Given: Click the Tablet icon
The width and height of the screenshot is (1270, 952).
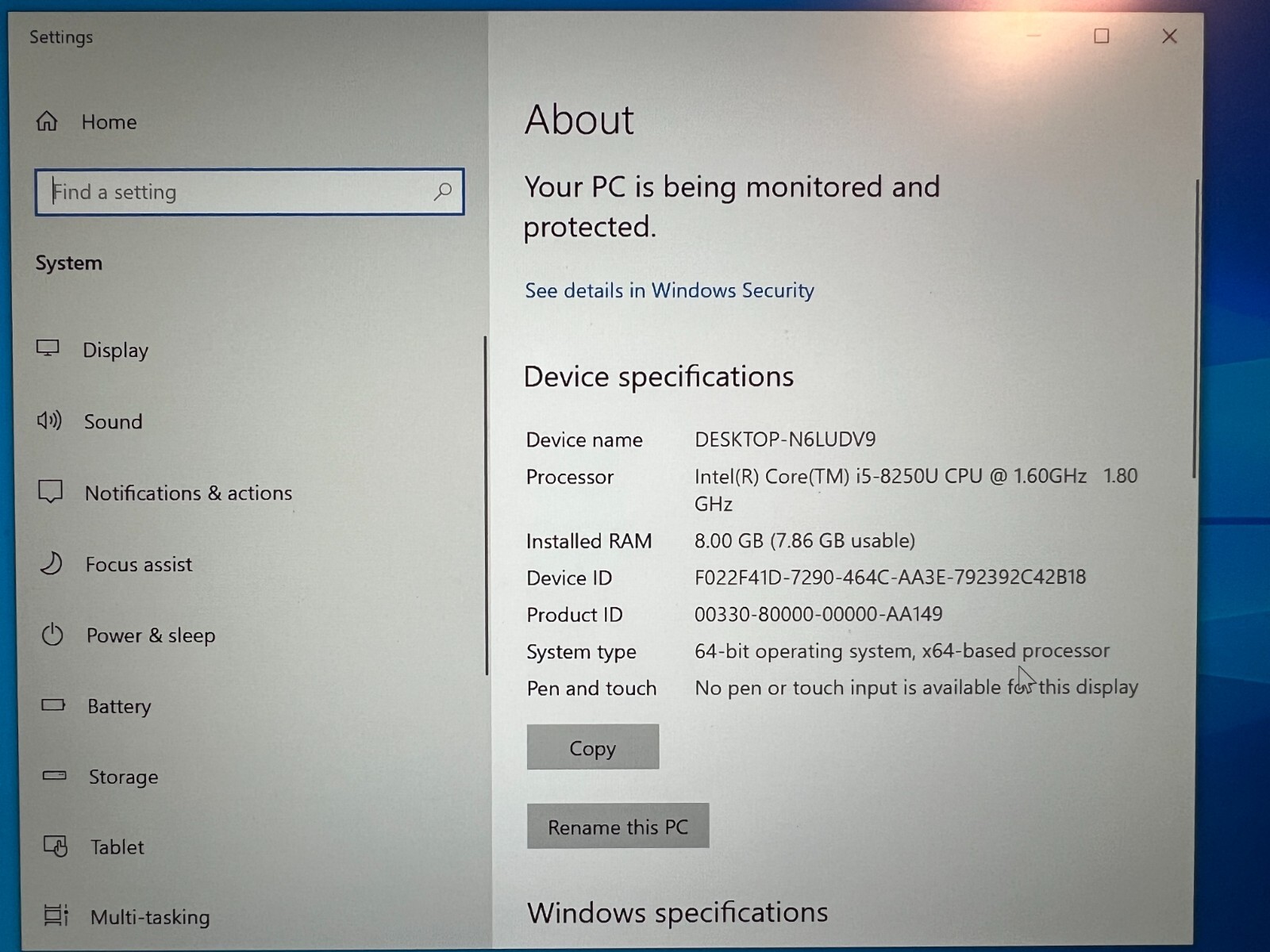Looking at the screenshot, I should [x=56, y=846].
